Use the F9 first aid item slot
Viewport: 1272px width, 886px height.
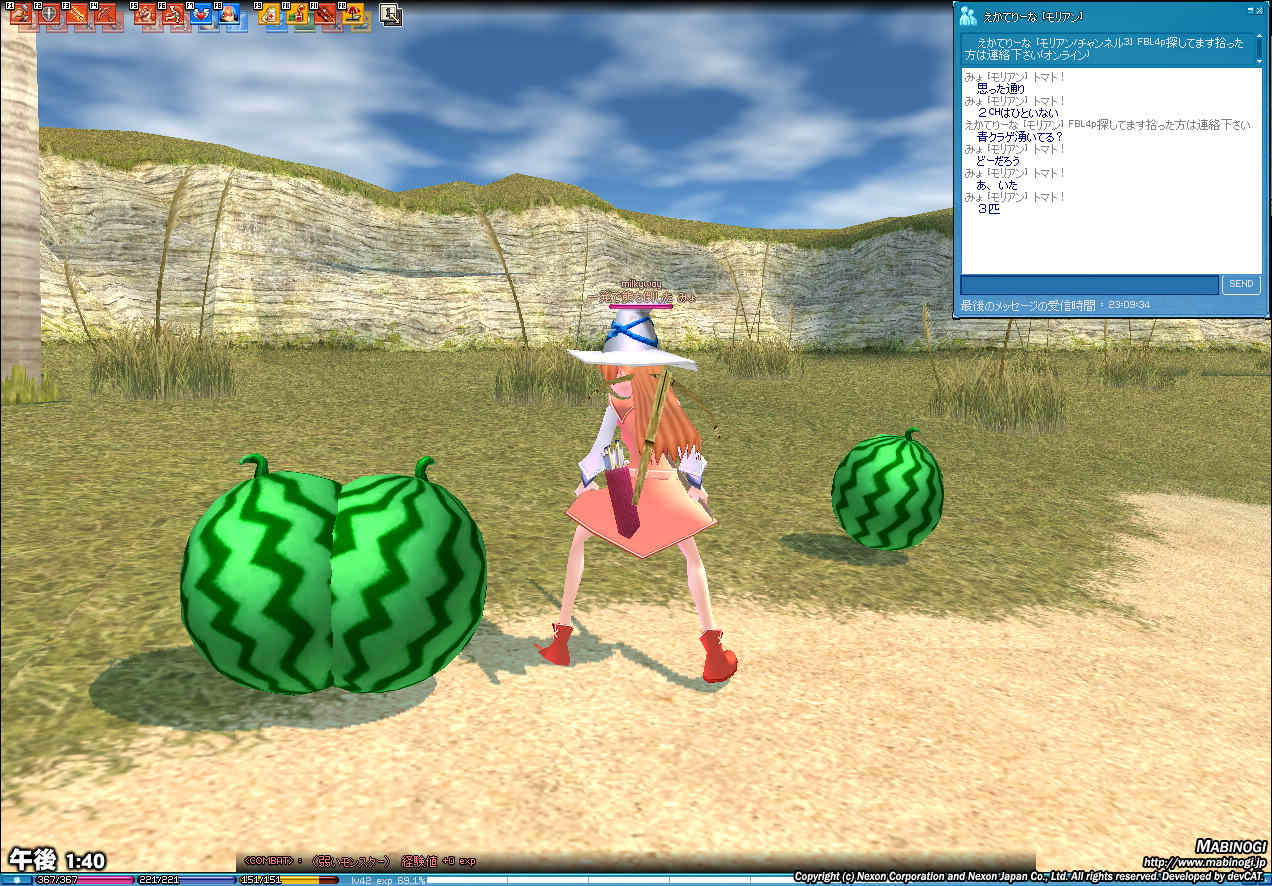[x=269, y=15]
